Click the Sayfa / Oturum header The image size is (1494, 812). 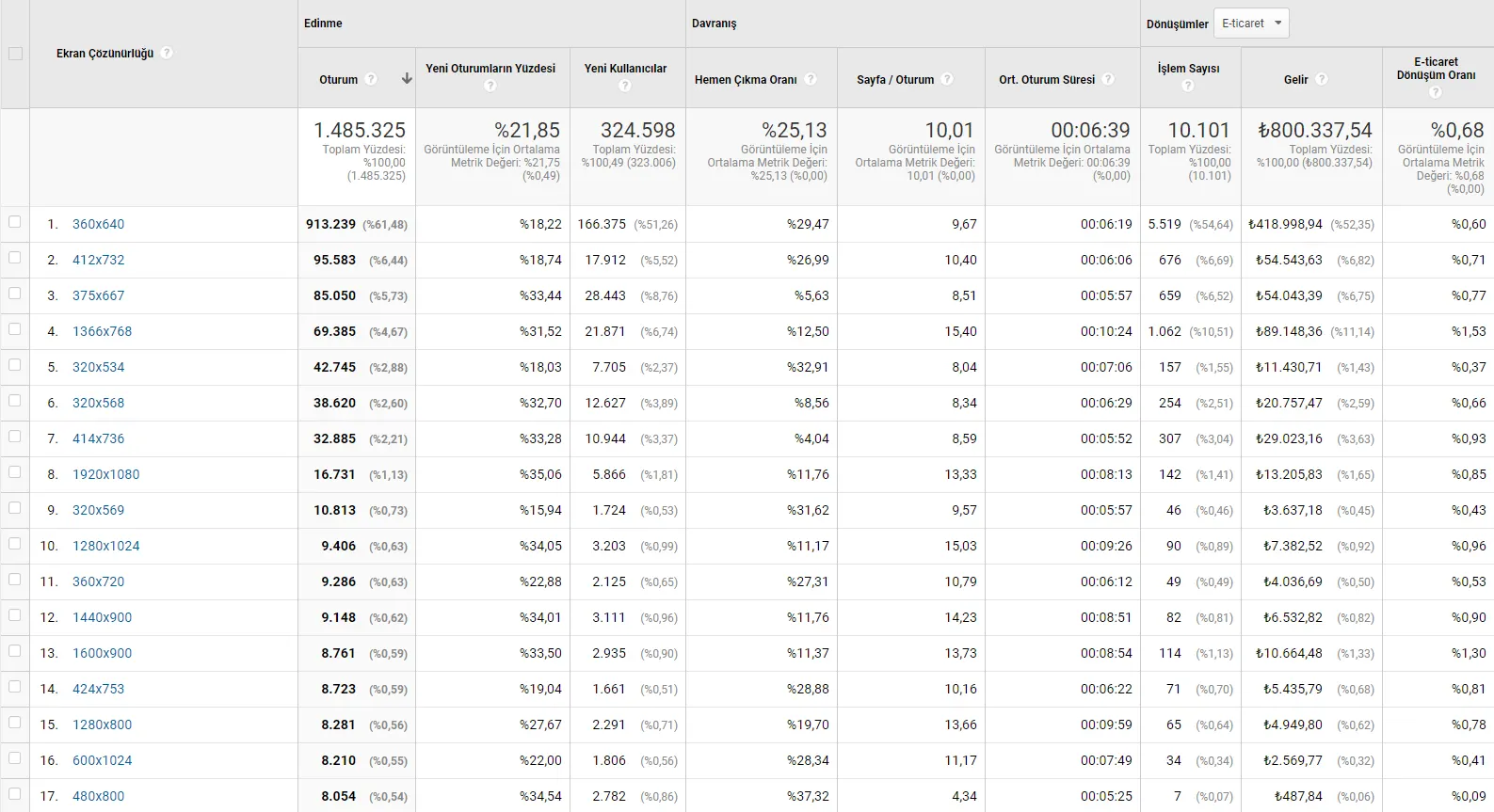[x=895, y=80]
